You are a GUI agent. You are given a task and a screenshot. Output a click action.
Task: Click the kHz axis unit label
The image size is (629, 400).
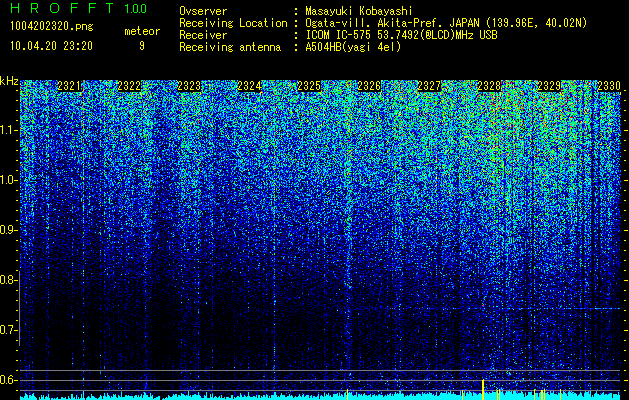(x=9, y=81)
